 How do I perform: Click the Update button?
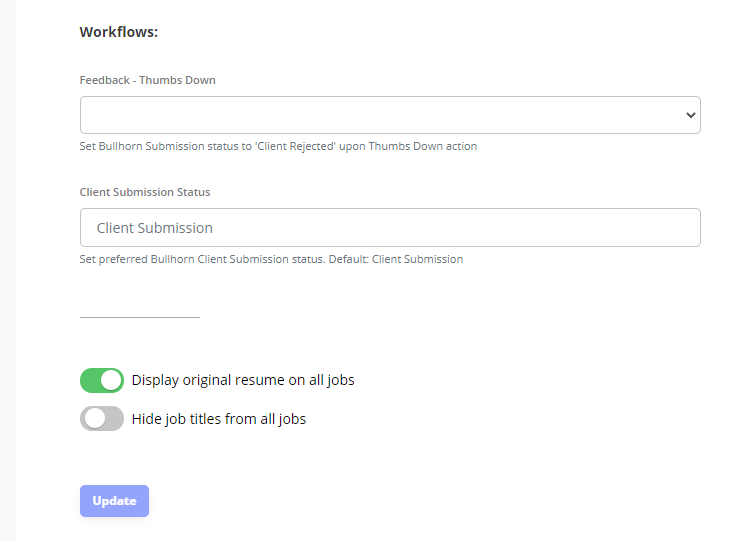[114, 501]
